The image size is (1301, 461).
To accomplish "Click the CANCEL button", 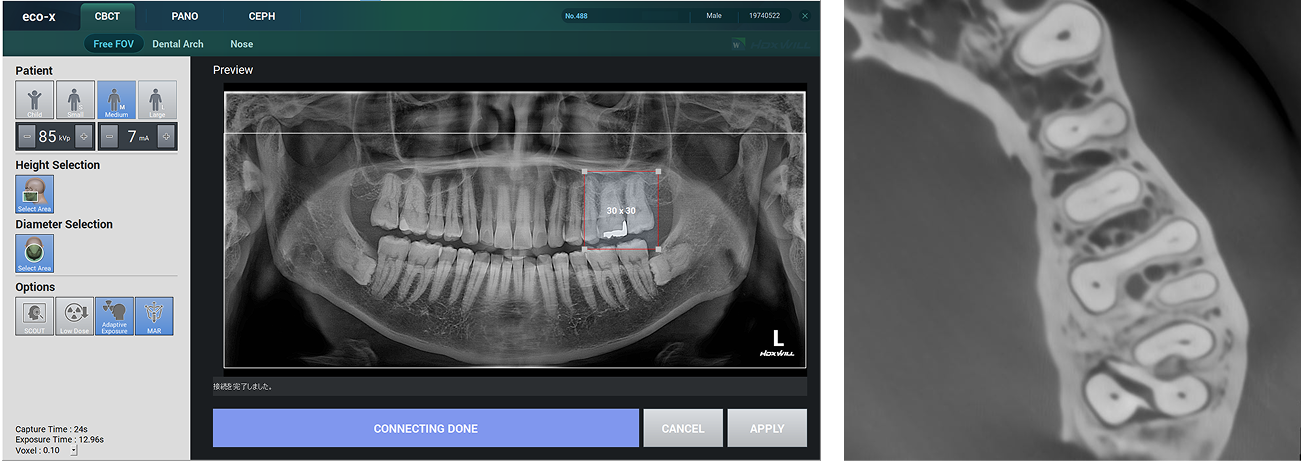I will click(x=683, y=428).
